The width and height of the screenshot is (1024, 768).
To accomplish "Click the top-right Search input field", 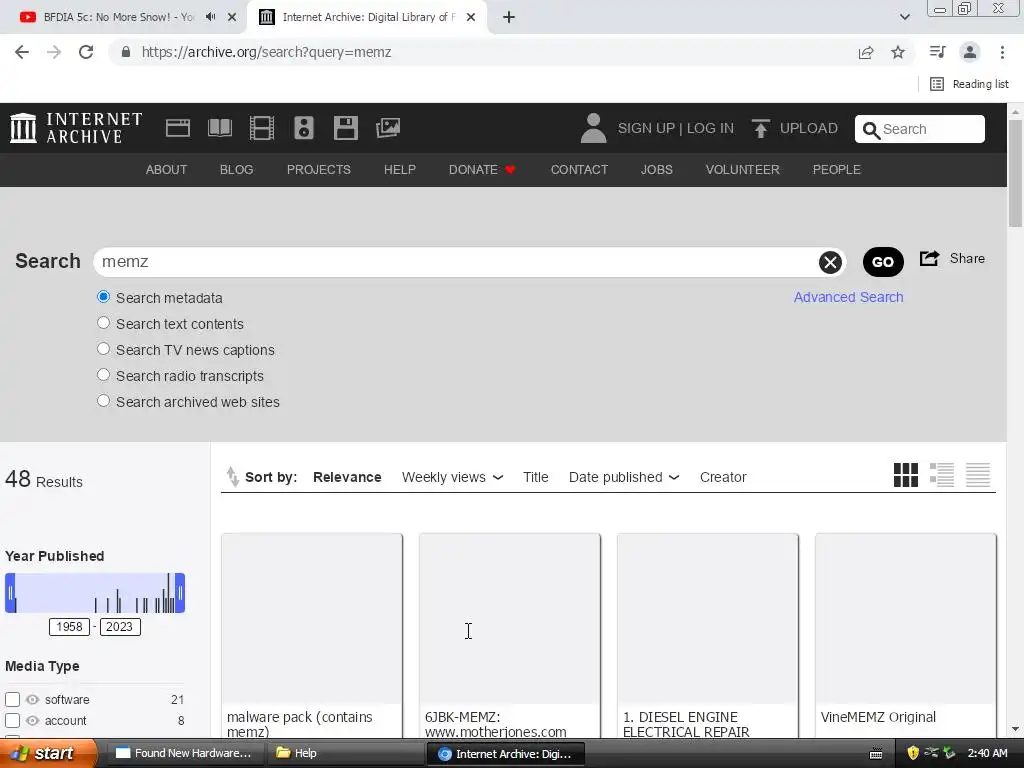I will (x=920, y=129).
